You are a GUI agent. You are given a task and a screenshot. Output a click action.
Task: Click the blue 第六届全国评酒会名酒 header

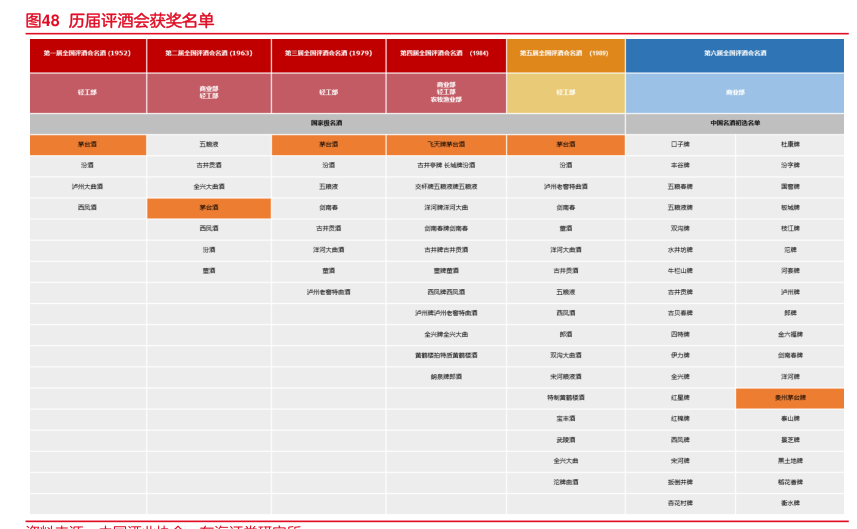tap(735, 53)
